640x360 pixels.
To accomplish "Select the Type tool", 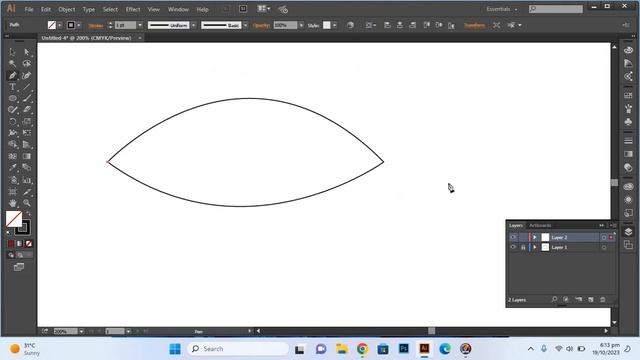I will point(12,87).
